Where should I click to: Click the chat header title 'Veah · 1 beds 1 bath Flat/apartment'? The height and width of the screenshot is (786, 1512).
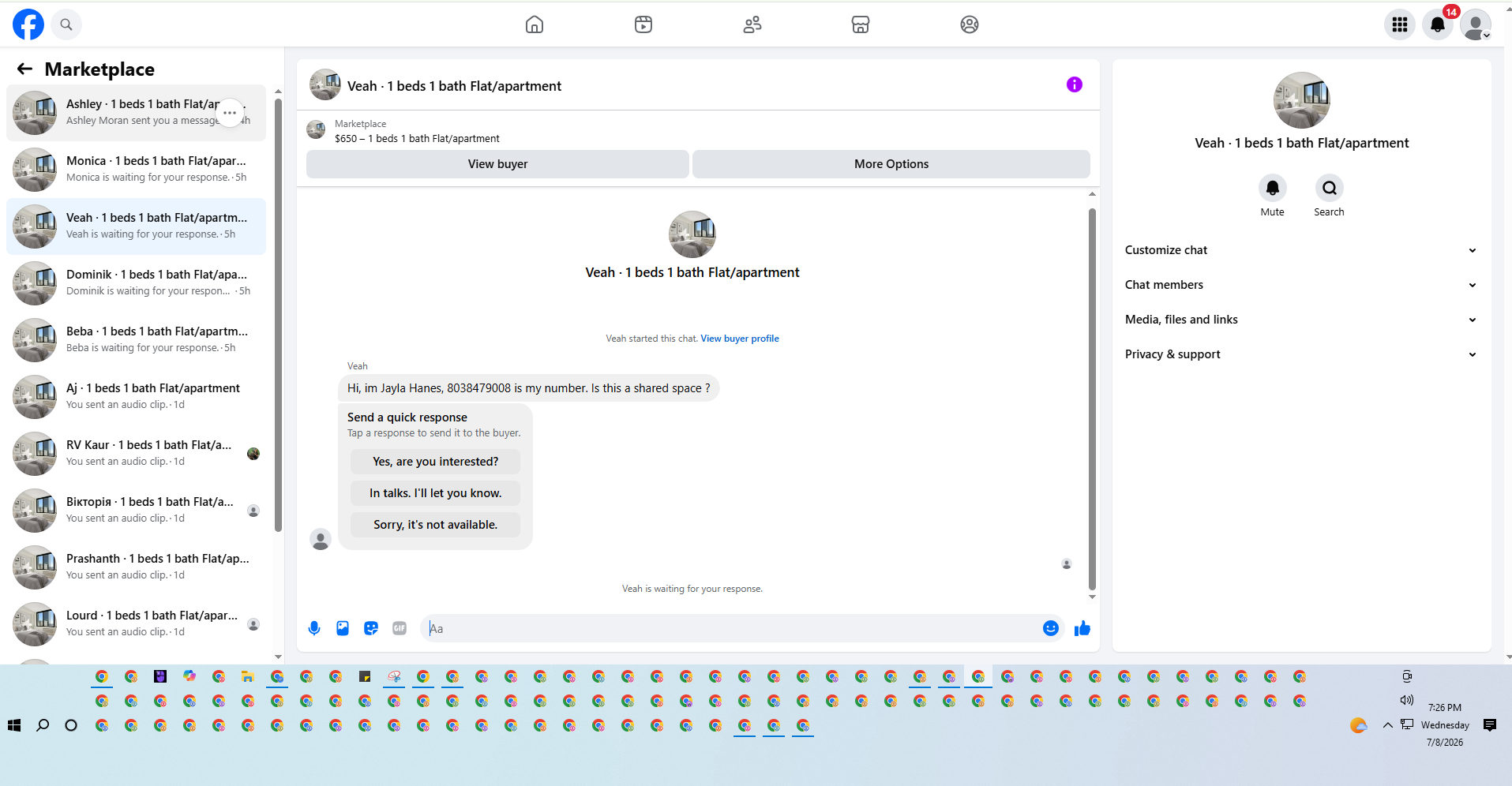click(454, 86)
